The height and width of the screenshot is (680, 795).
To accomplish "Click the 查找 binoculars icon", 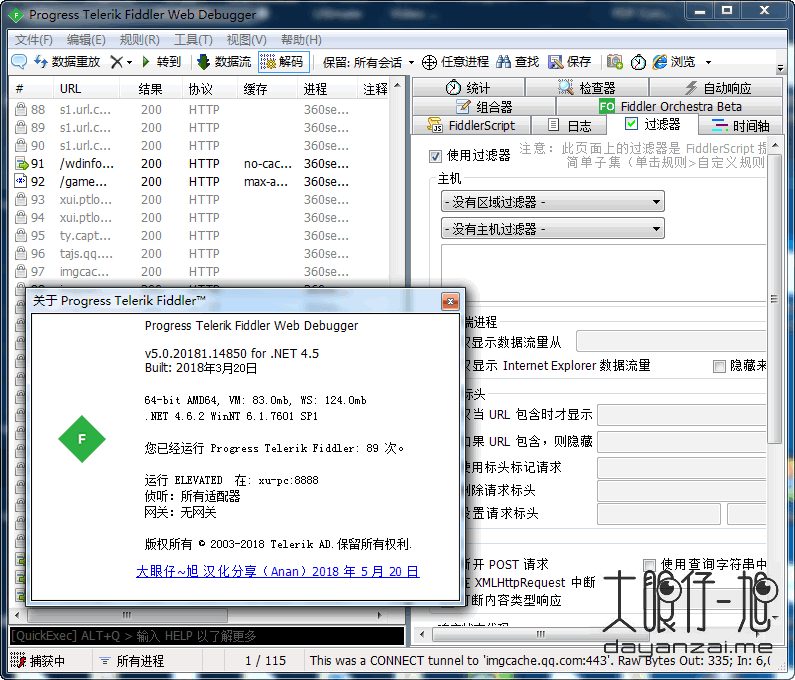I will pyautogui.click(x=503, y=62).
